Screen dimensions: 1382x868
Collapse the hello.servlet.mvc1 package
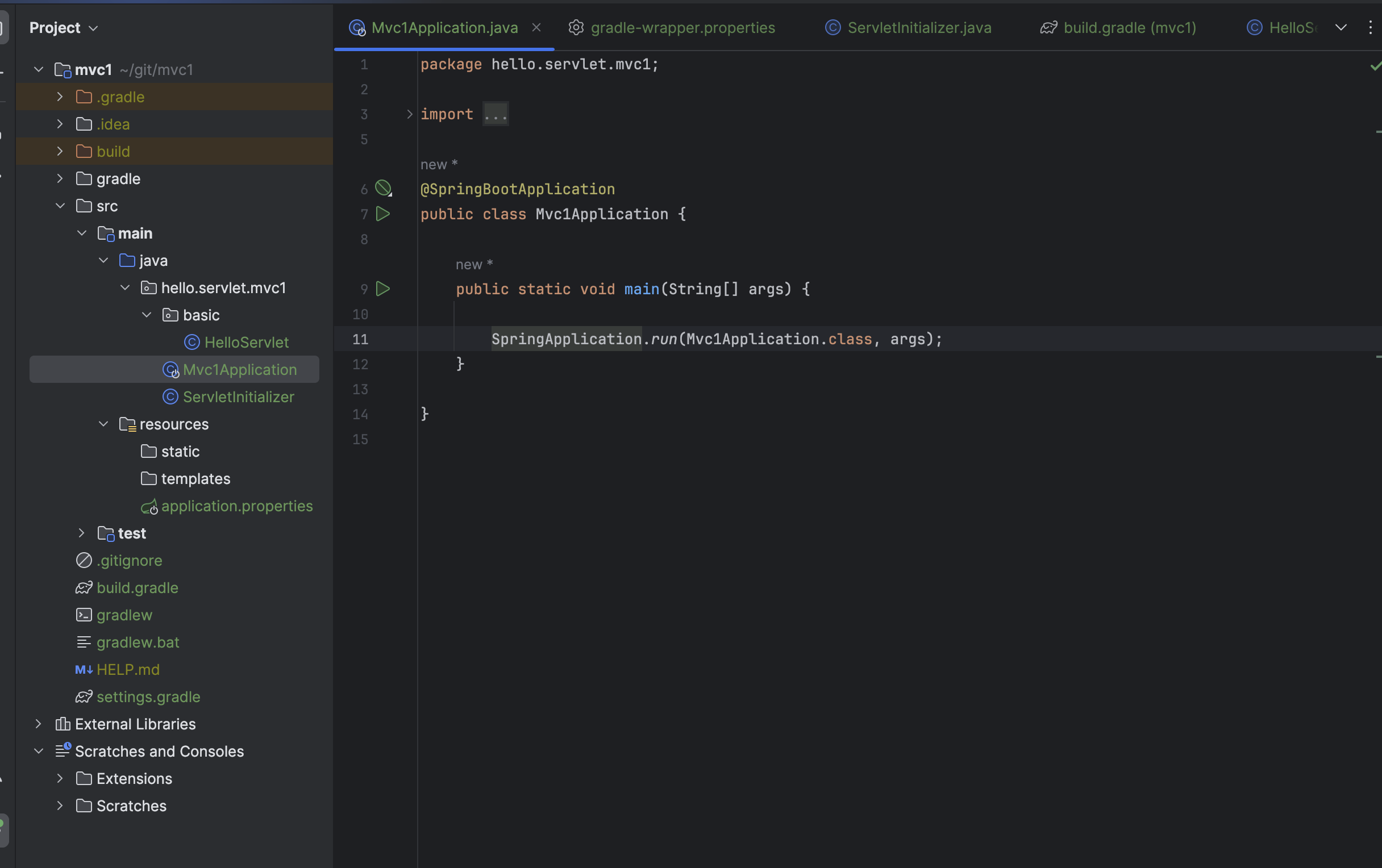pos(124,288)
